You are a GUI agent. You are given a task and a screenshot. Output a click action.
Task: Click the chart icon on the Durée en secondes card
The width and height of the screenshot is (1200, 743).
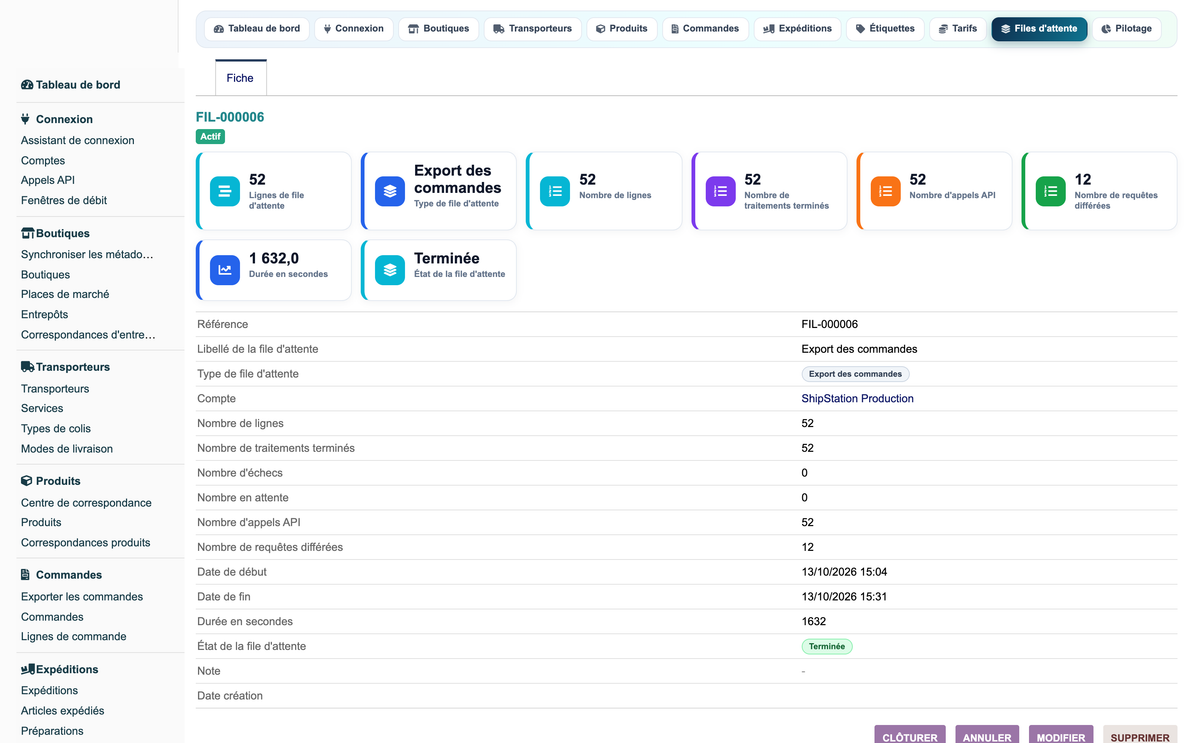click(x=225, y=270)
